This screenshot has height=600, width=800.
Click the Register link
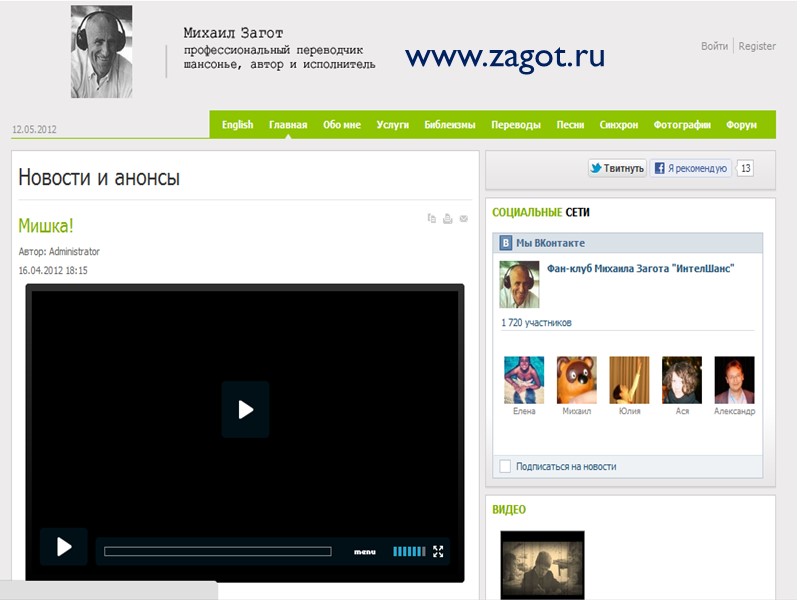(x=756, y=46)
